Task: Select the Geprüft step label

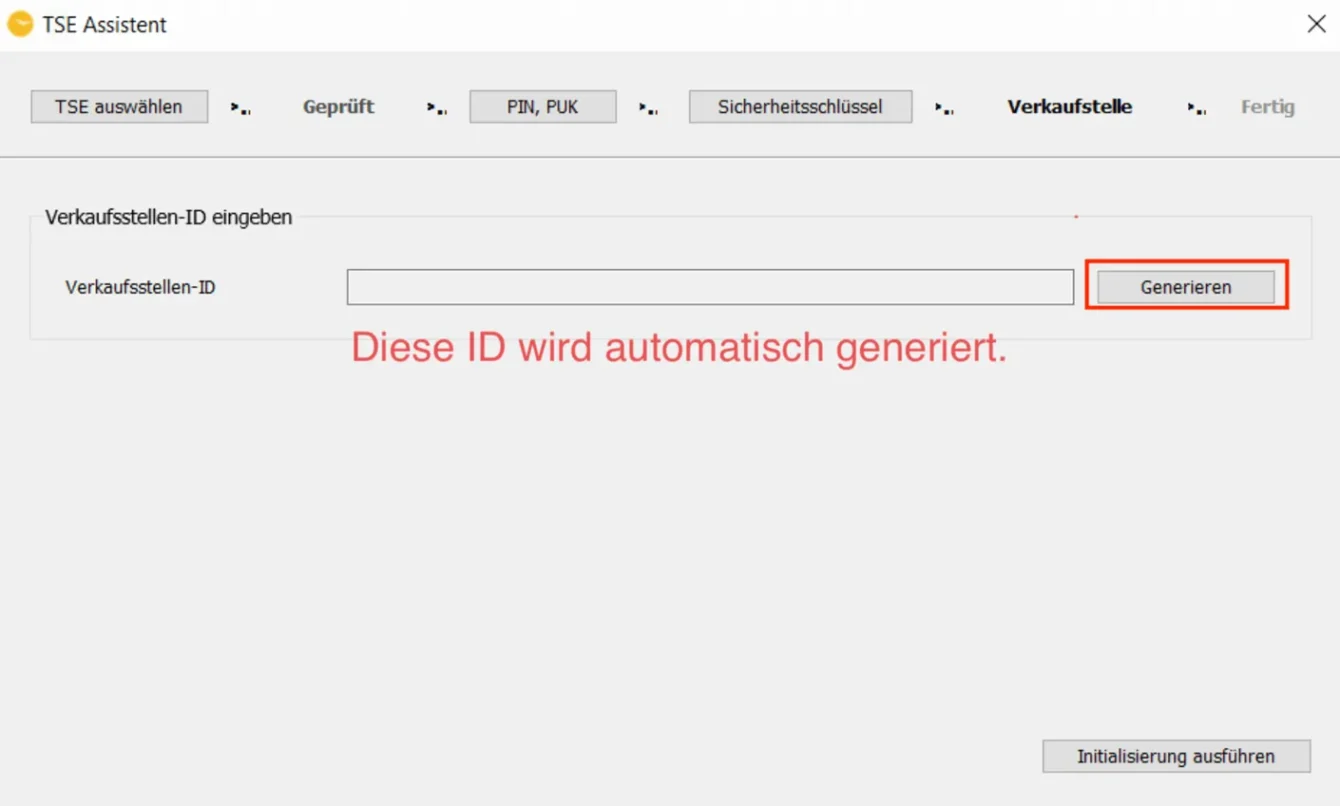Action: [x=338, y=107]
